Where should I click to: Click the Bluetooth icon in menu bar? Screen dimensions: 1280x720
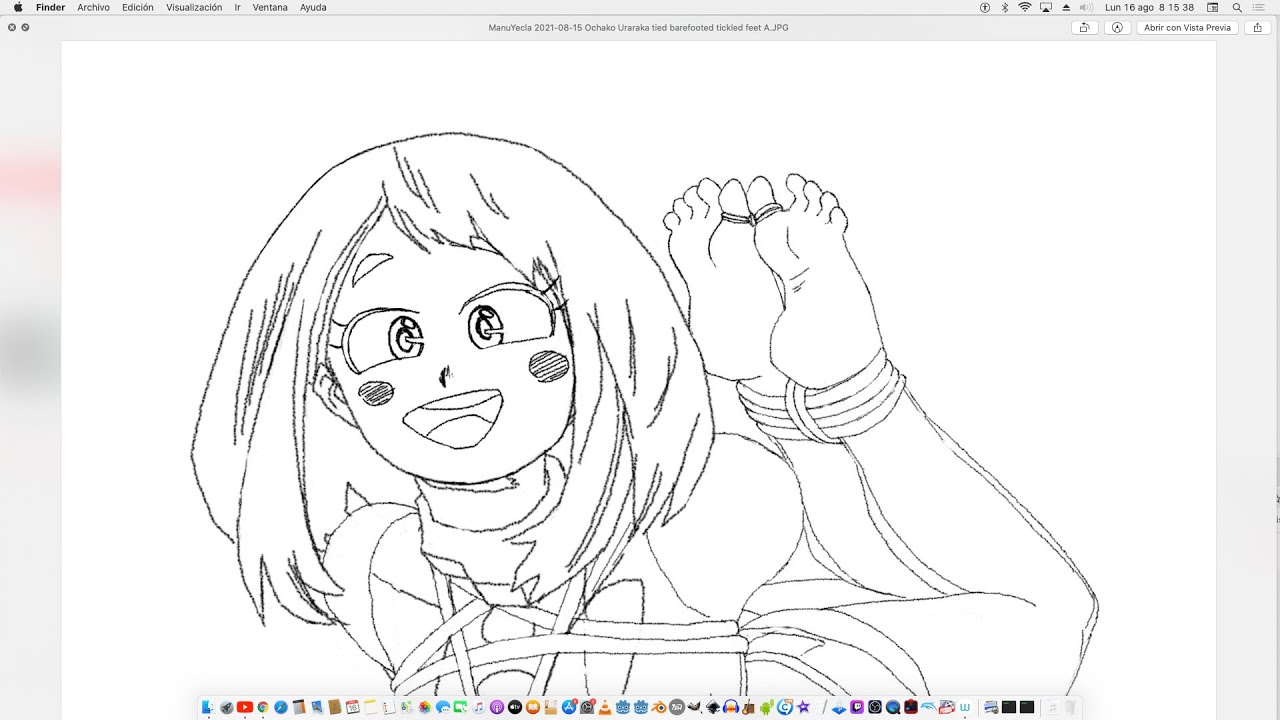click(1005, 7)
